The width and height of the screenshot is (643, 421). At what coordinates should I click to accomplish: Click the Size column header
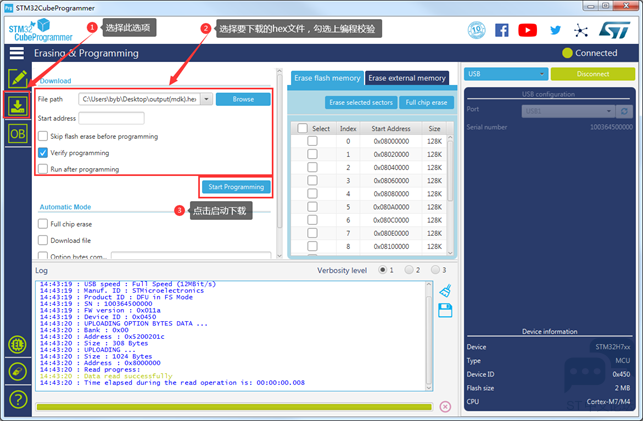click(434, 128)
